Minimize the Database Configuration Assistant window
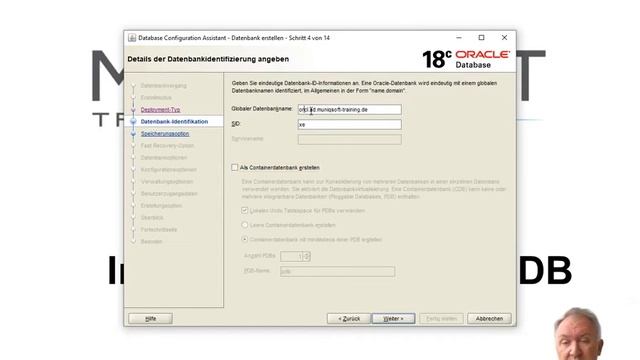Screen dimensions: 640x360 (x=459, y=38)
